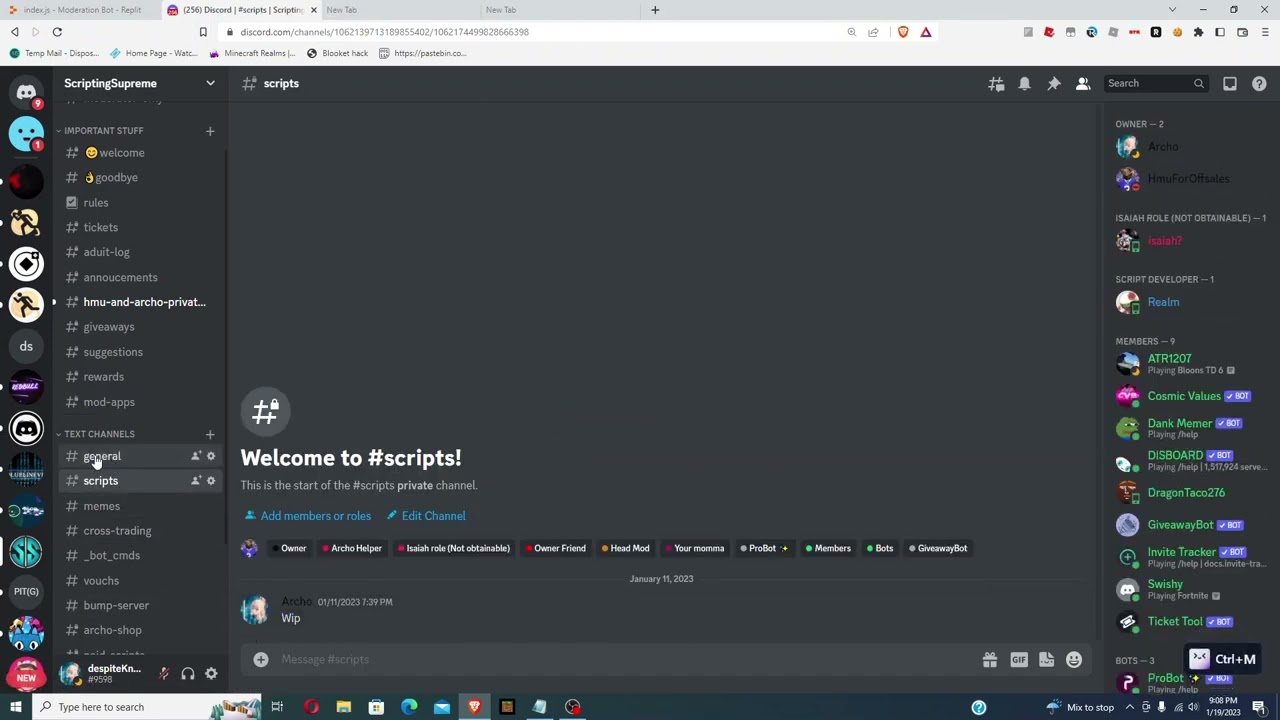Open the mod-apps channel

[x=140, y=402]
